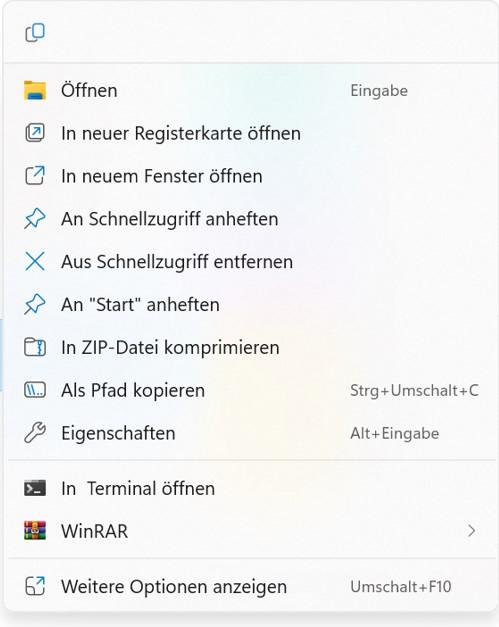This screenshot has height=627, width=499.
Task: Click the pin icon for Schnellzugriff anheften
Action: [x=35, y=219]
